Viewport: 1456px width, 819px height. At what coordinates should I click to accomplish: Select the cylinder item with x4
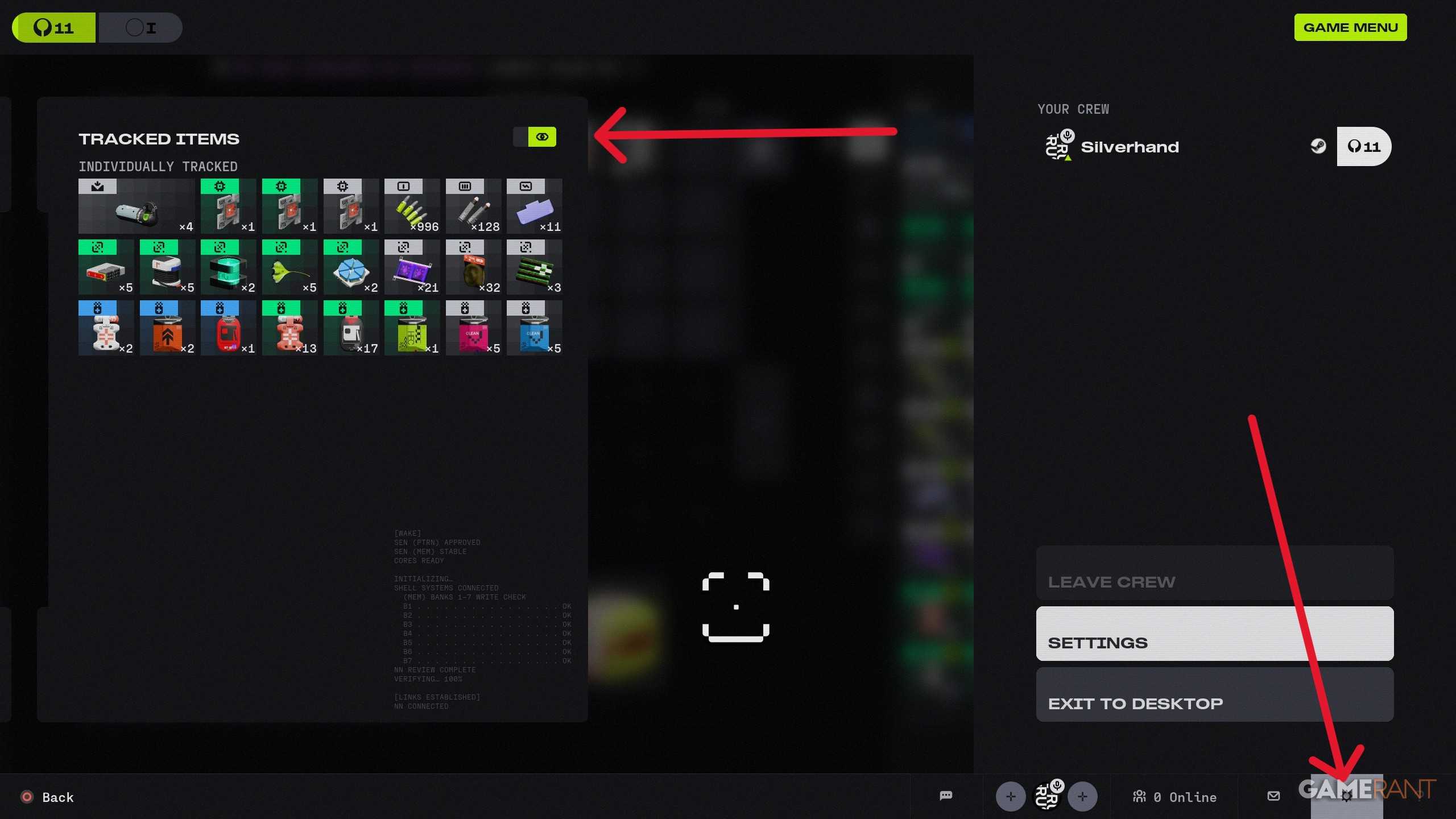tap(136, 206)
